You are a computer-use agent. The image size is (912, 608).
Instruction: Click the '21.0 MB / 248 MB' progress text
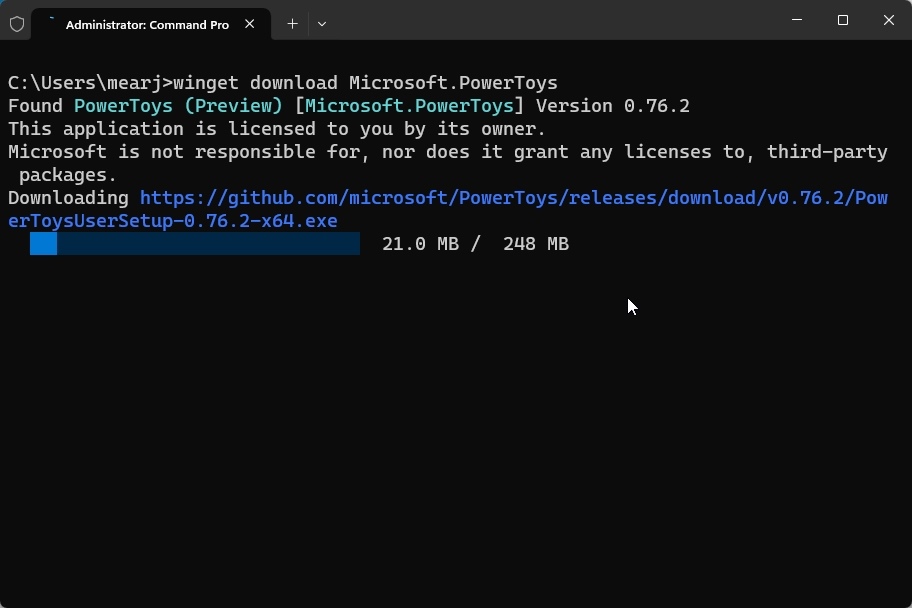(475, 243)
